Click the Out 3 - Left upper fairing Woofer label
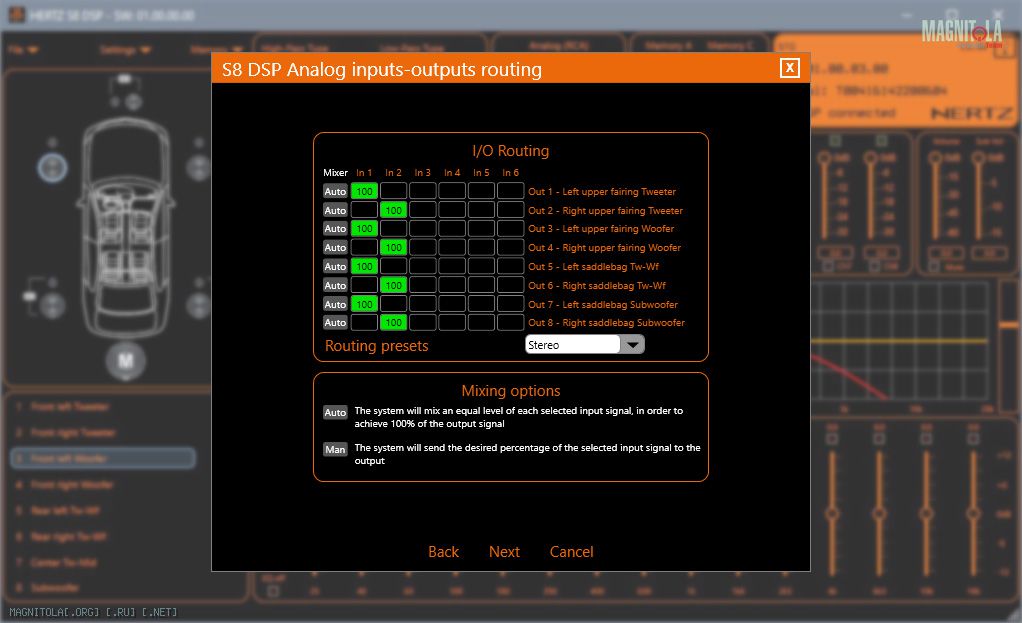This screenshot has width=1022, height=623. [601, 229]
